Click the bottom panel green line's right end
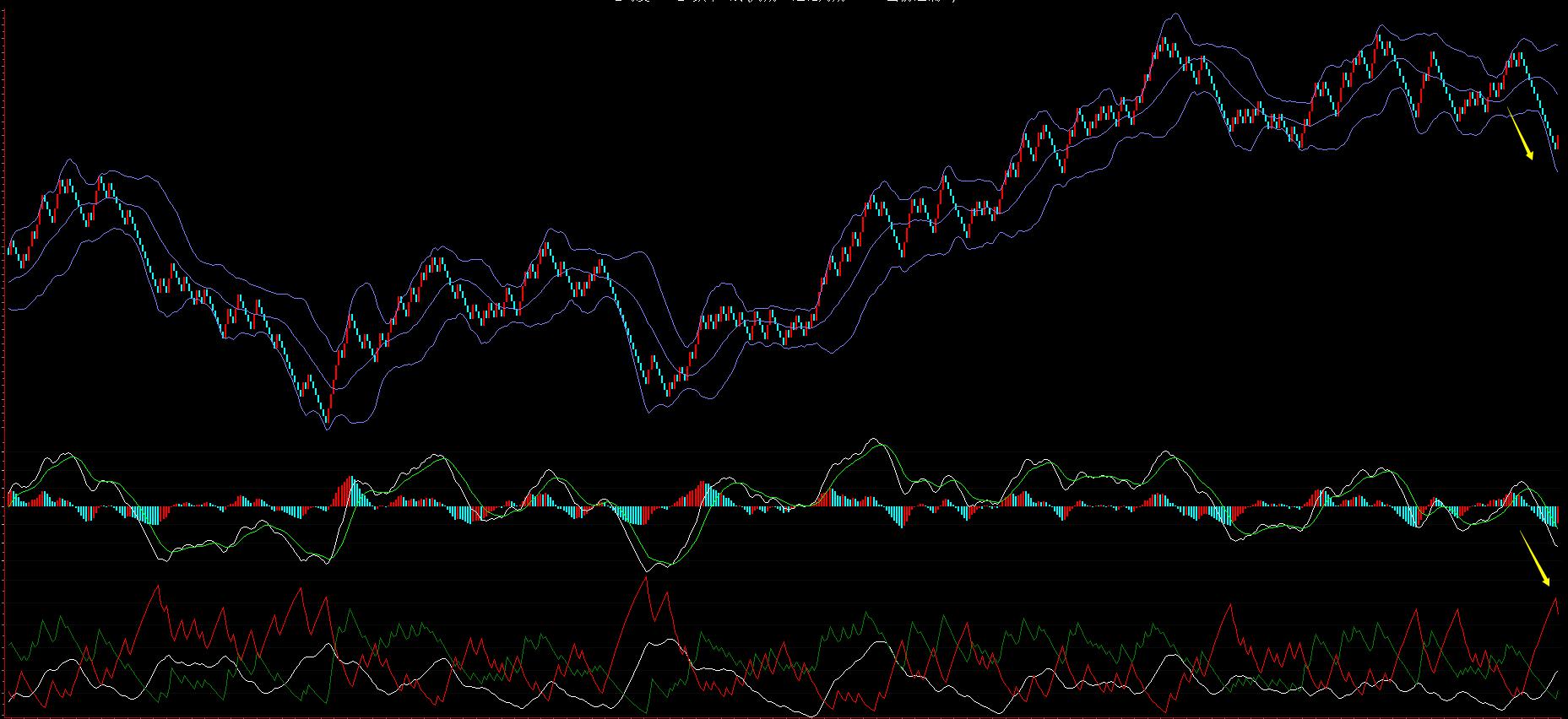1568x719 pixels. pyautogui.click(x=1557, y=691)
